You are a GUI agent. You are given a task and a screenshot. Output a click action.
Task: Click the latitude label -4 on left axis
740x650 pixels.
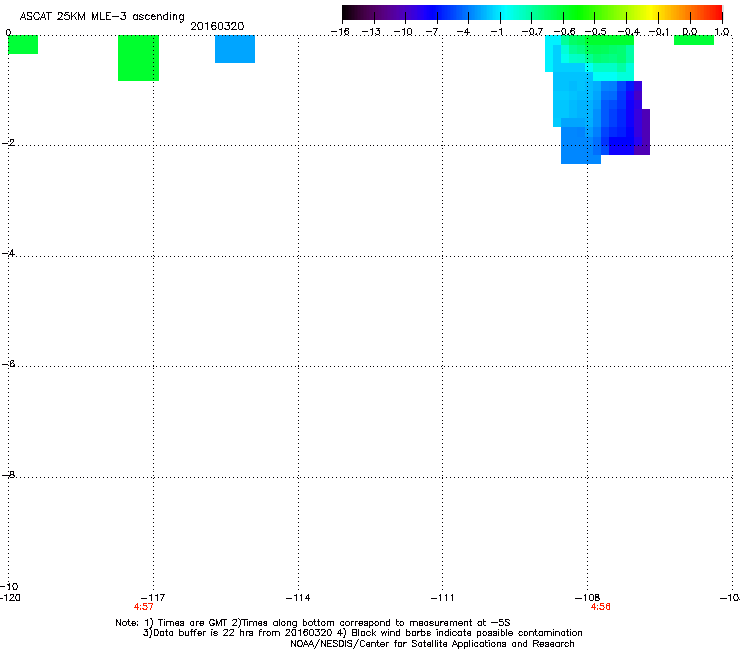8,253
